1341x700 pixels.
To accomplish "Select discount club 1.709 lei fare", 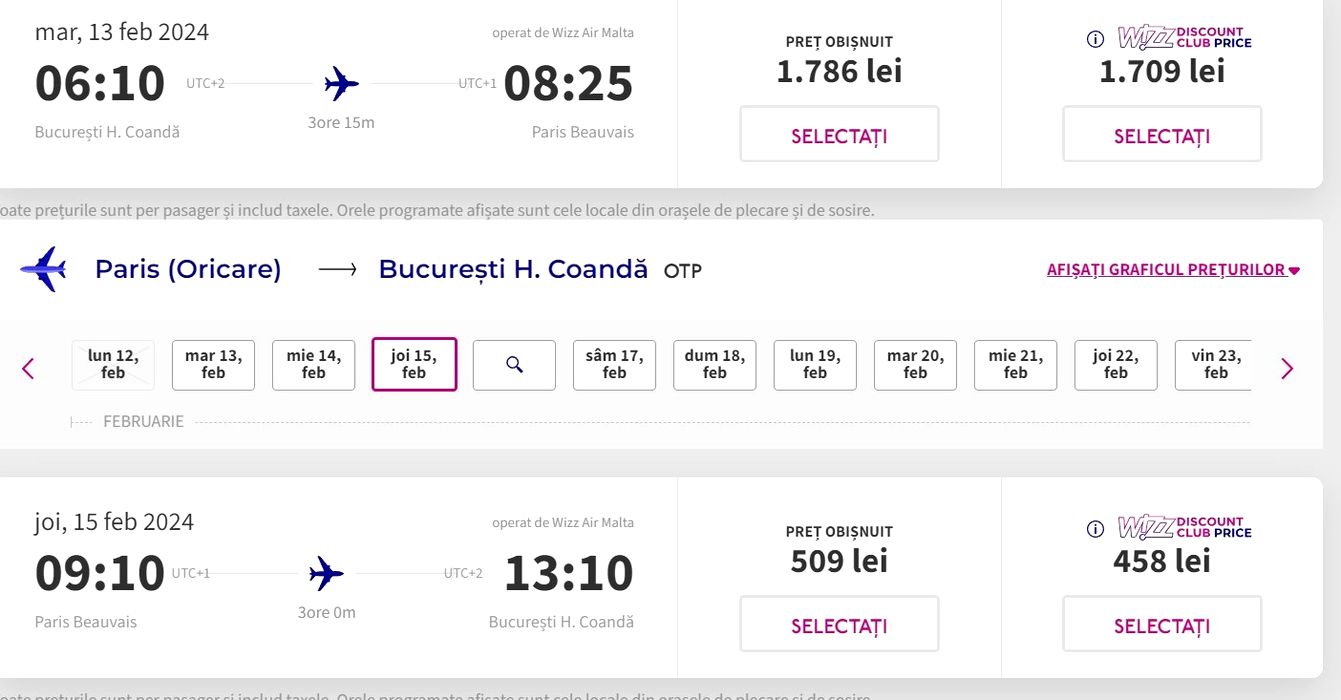I will pos(1162,134).
